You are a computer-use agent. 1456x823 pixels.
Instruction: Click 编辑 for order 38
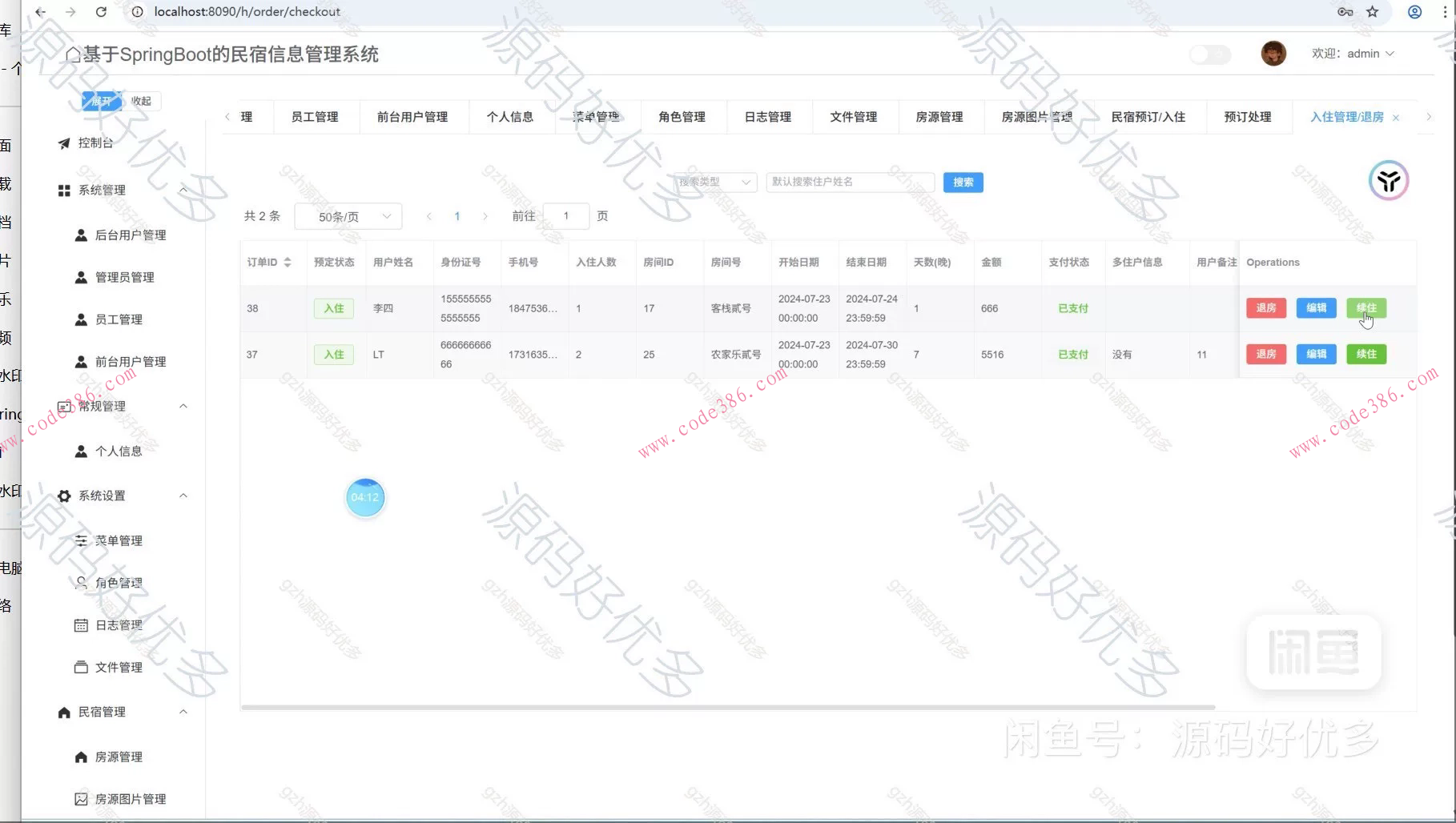pos(1317,308)
